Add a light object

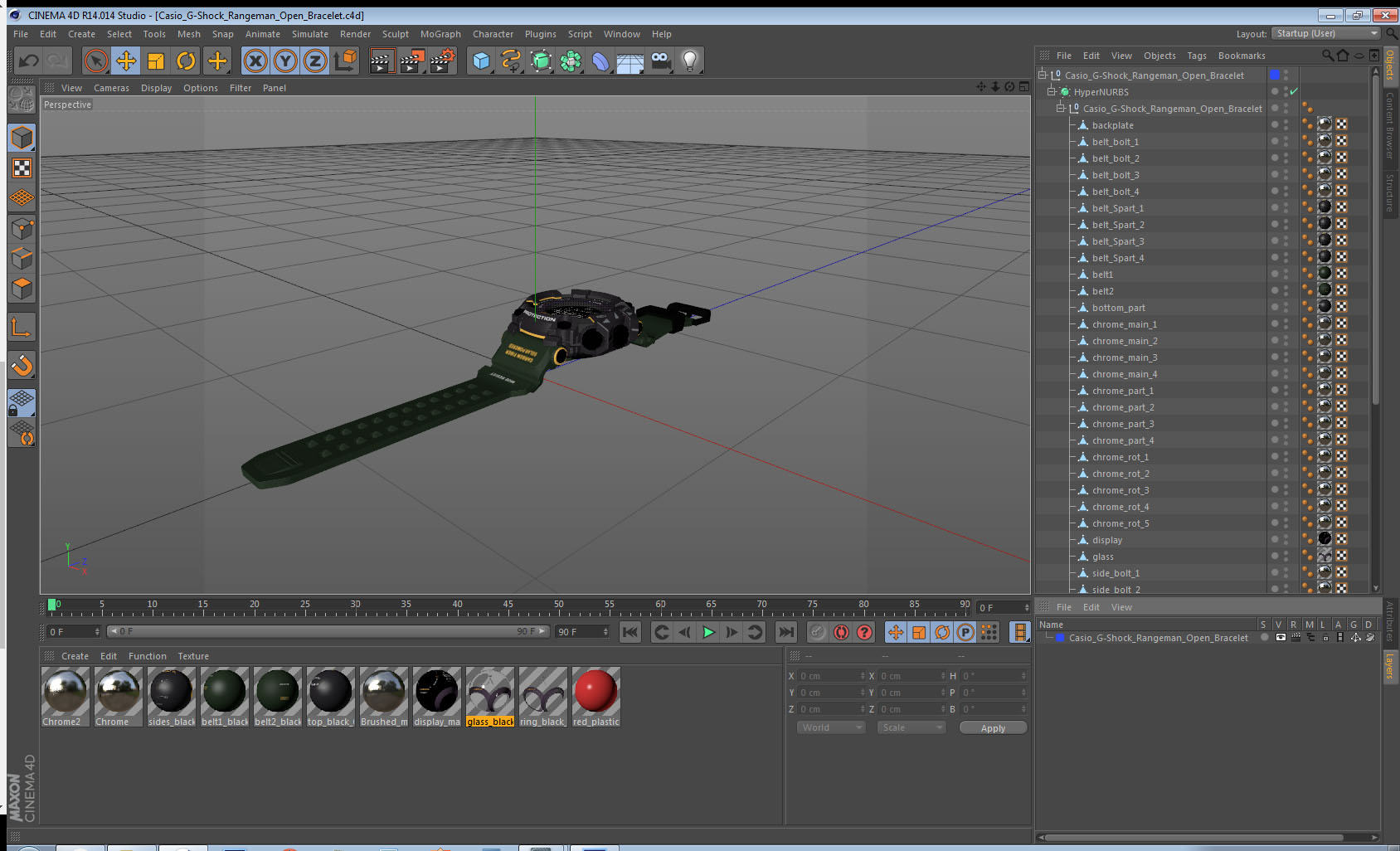click(690, 61)
